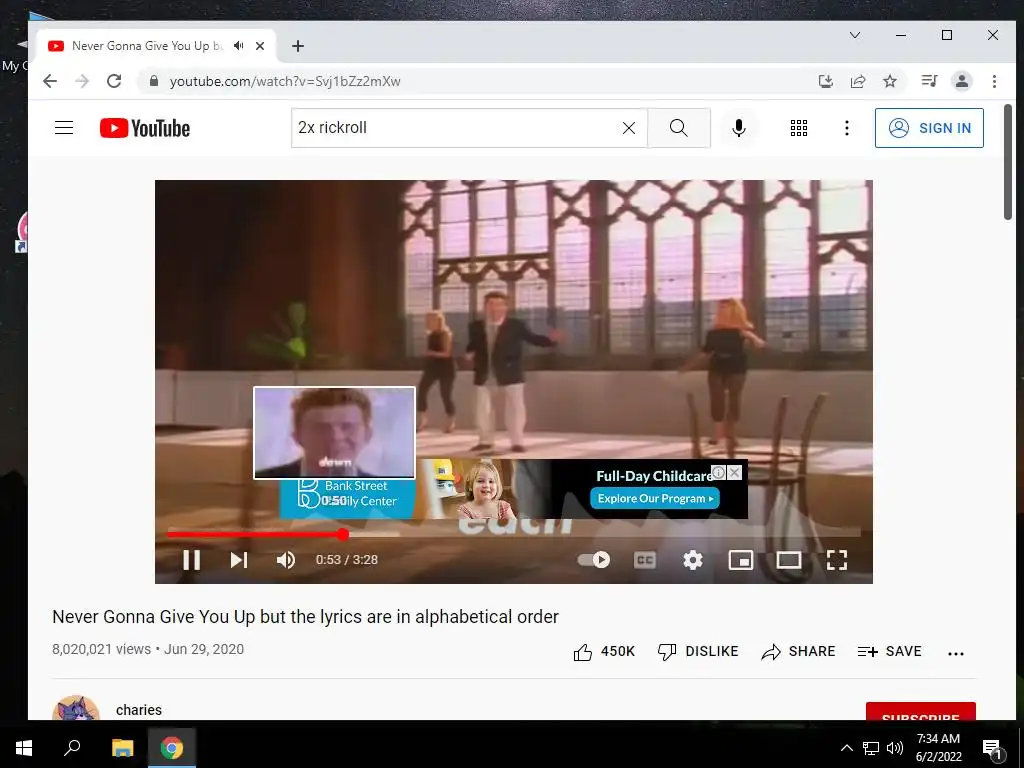Go back in the browser
This screenshot has height=768, width=1024.
click(x=50, y=81)
